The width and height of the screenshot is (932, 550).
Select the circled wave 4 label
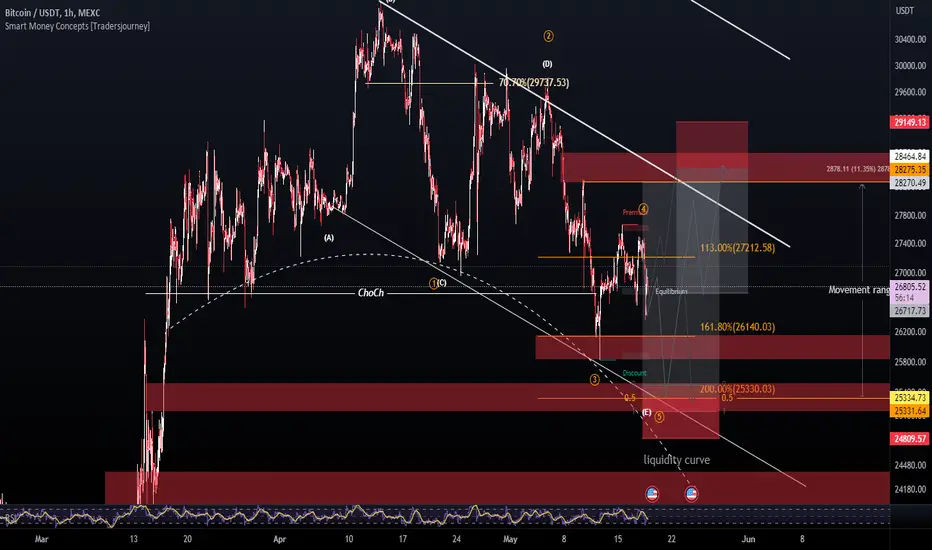click(x=643, y=209)
